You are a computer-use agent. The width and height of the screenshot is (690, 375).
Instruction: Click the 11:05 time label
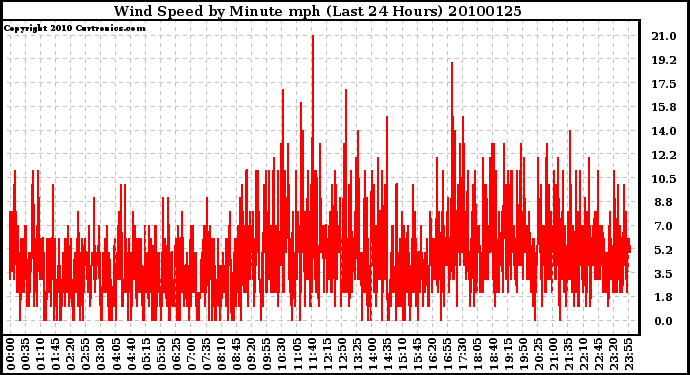297,354
